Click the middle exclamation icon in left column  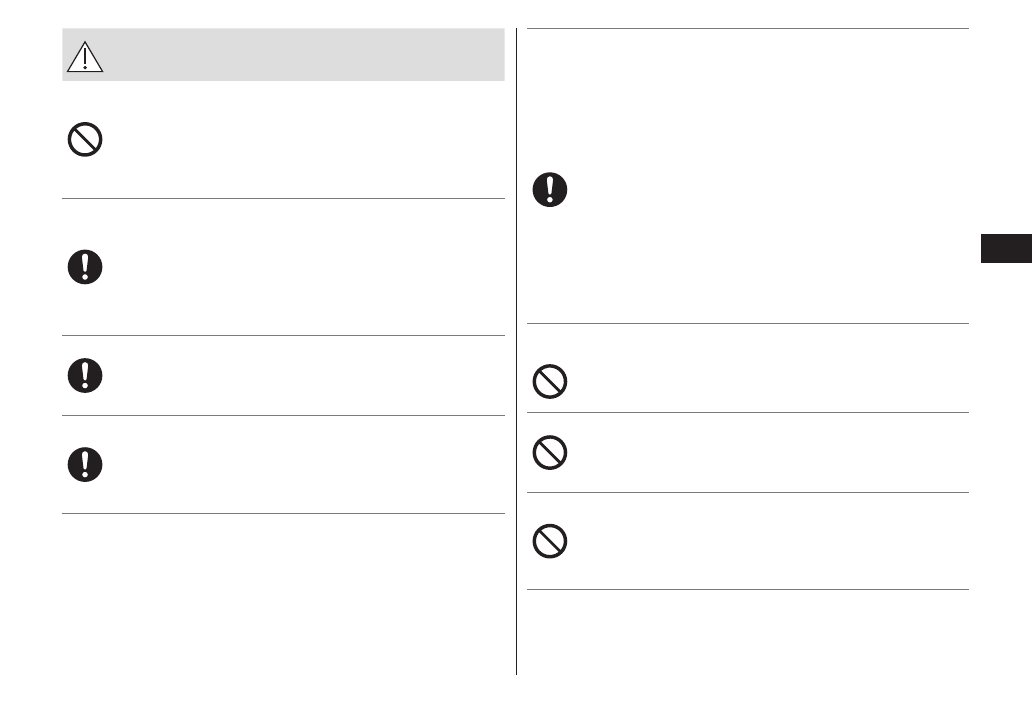(x=85, y=375)
